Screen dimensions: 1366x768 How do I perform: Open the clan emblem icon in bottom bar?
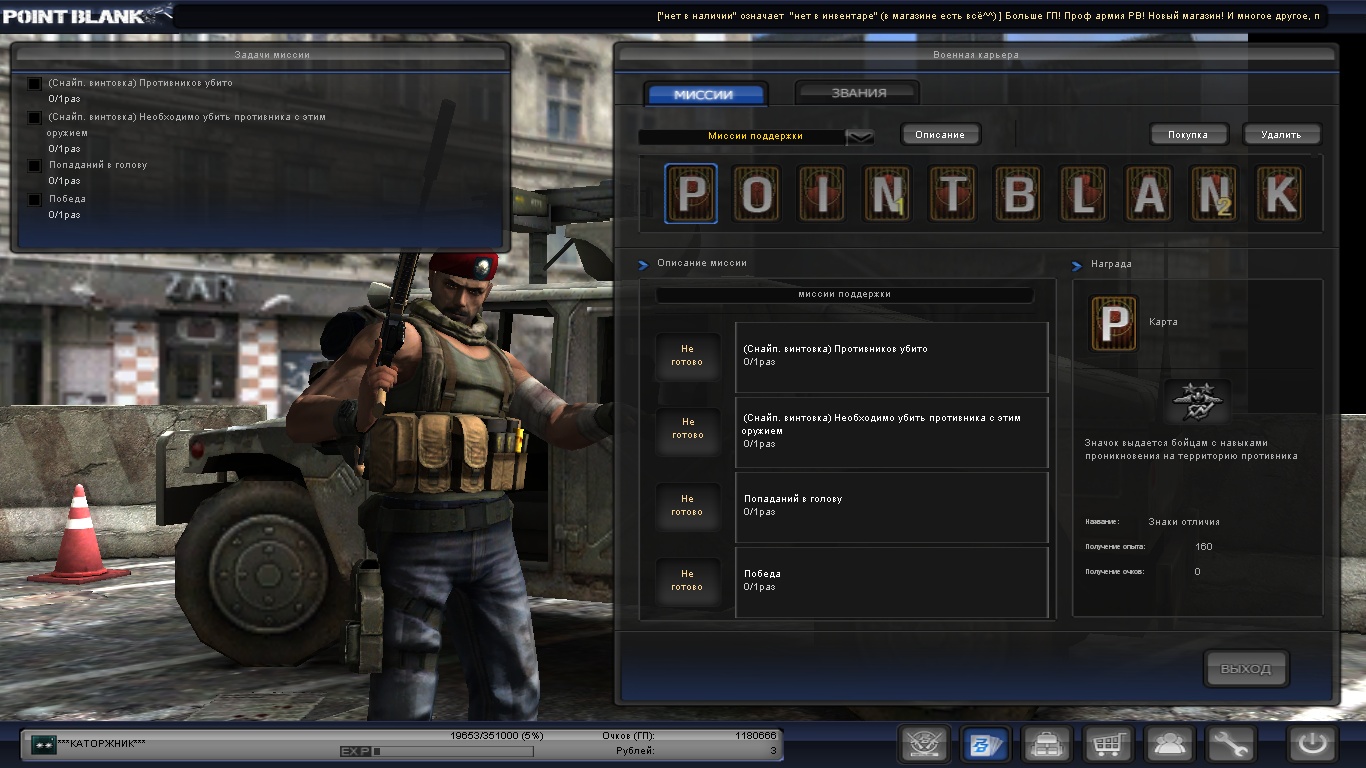924,744
